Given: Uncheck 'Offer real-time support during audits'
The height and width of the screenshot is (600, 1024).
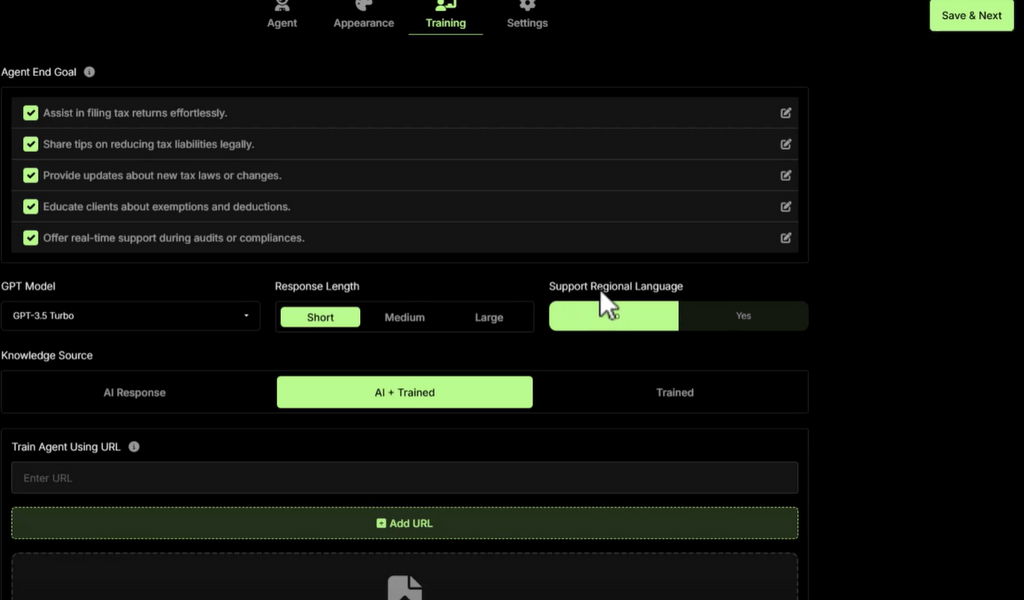Looking at the screenshot, I should (x=31, y=238).
